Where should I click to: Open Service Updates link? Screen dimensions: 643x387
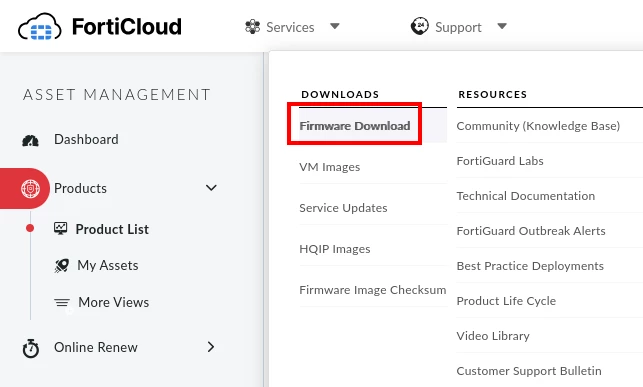[x=343, y=208]
